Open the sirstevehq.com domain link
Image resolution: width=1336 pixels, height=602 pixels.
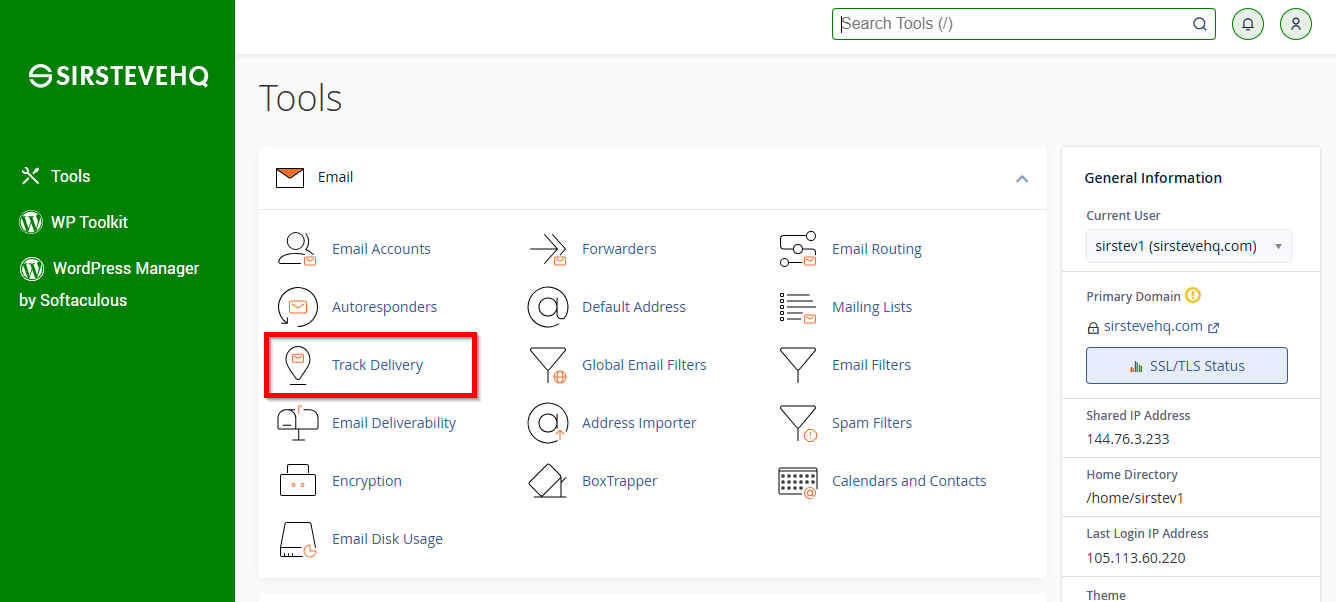tap(1153, 326)
